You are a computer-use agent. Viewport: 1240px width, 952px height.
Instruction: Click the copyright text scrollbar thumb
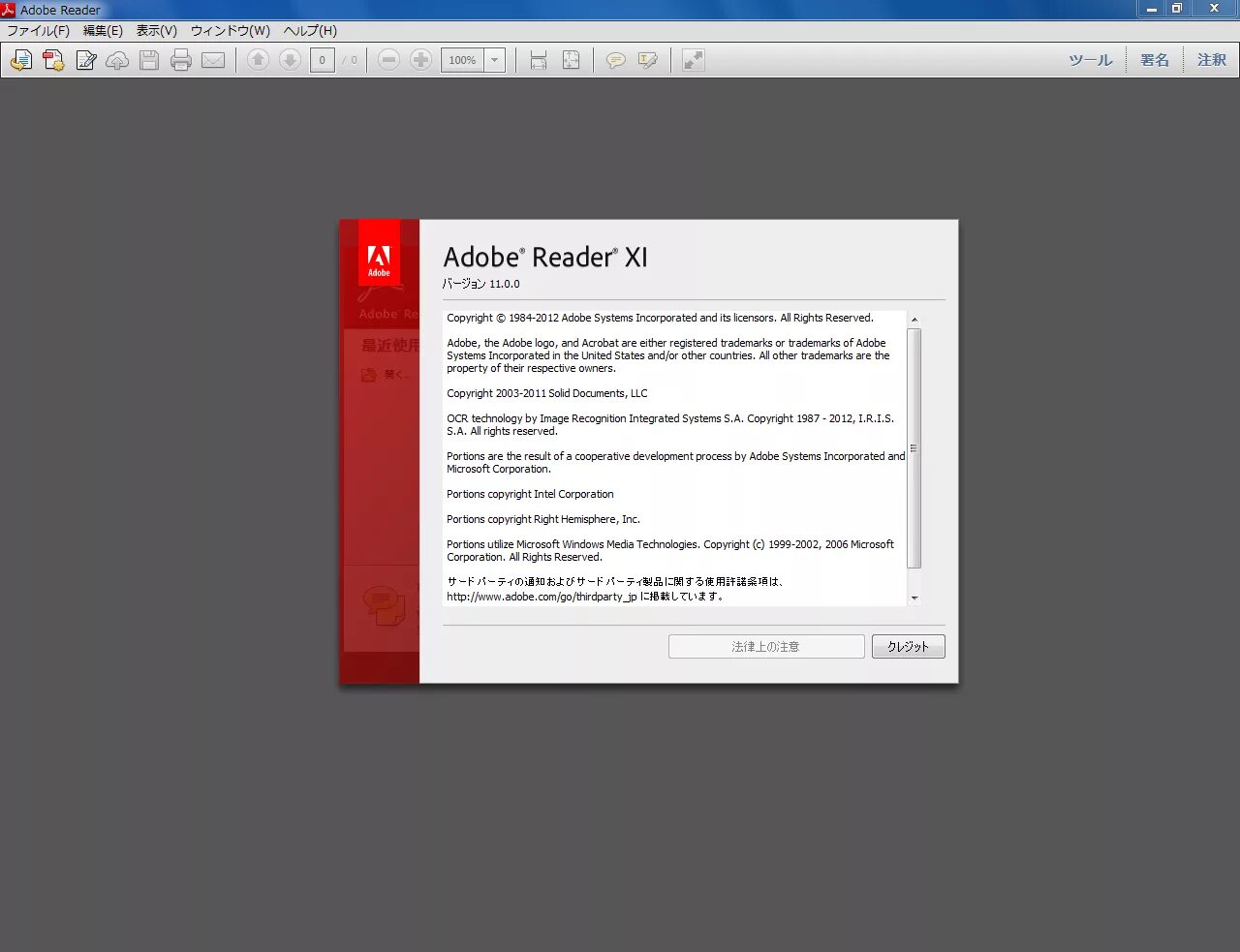[x=914, y=448]
